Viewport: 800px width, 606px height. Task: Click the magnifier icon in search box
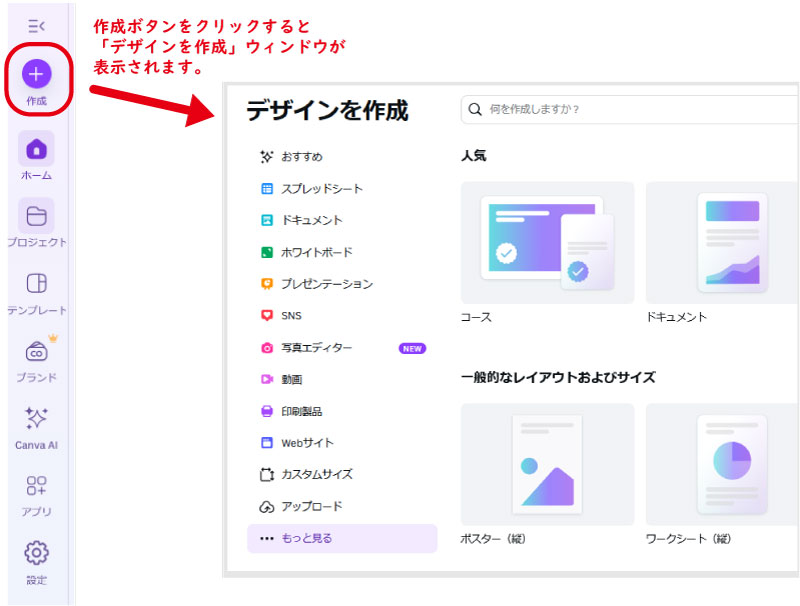475,109
